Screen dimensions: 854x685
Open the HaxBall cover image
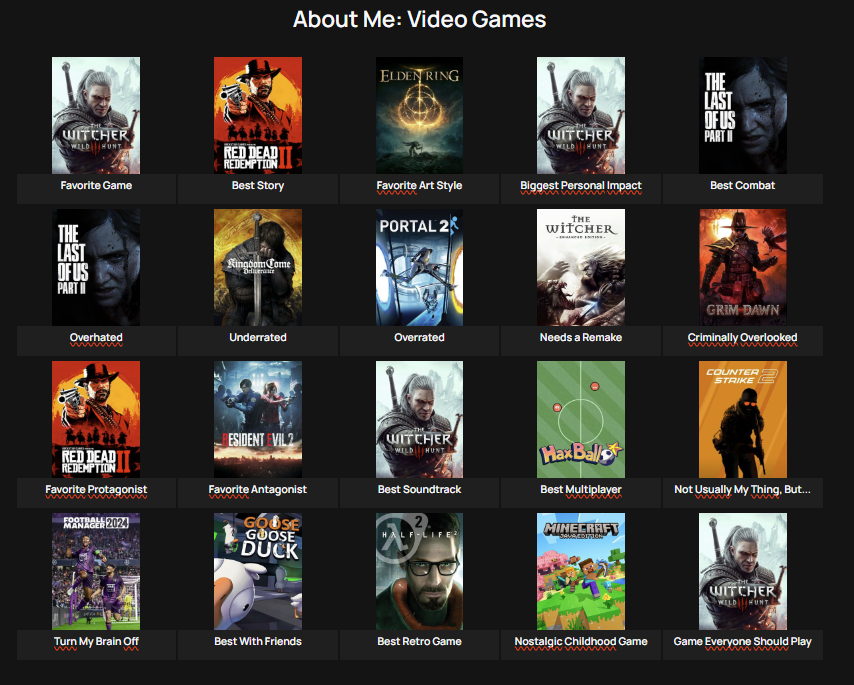point(581,419)
